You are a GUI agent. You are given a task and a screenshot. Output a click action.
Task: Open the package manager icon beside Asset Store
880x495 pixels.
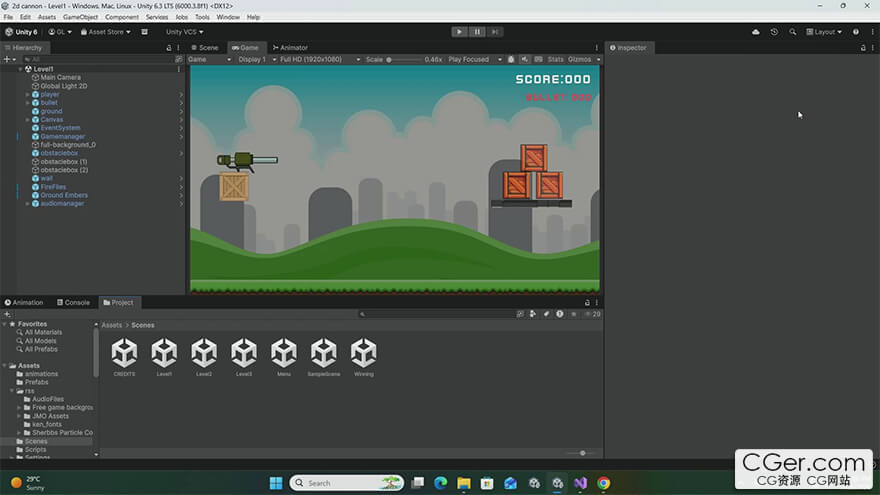point(144,32)
